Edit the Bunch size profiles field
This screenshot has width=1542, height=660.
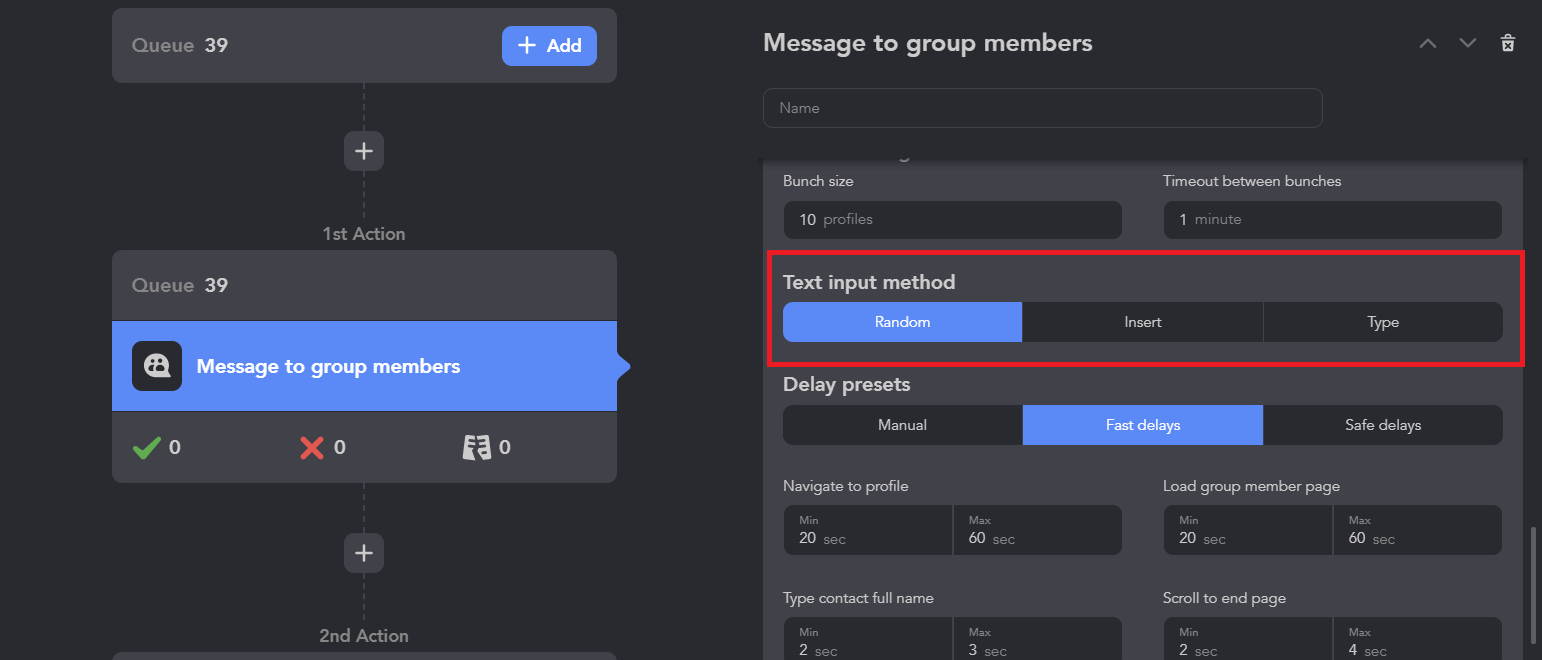pos(952,219)
